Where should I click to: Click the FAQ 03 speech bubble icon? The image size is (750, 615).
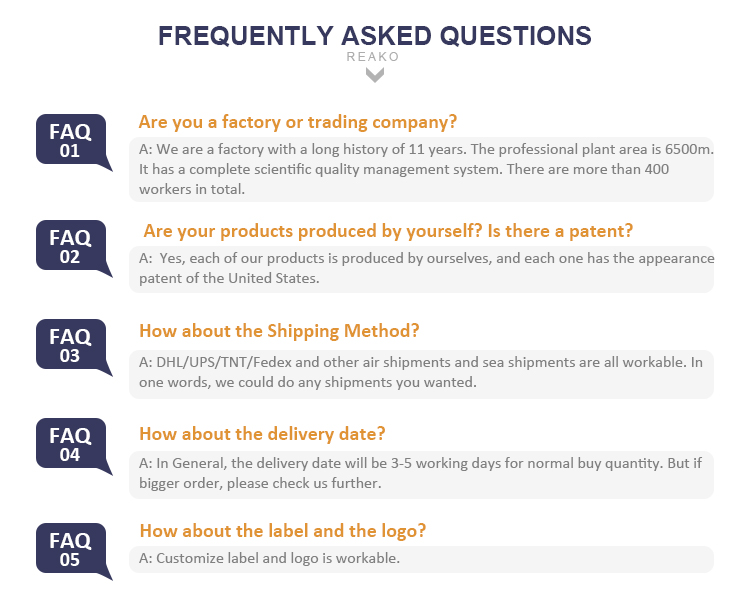click(x=74, y=347)
